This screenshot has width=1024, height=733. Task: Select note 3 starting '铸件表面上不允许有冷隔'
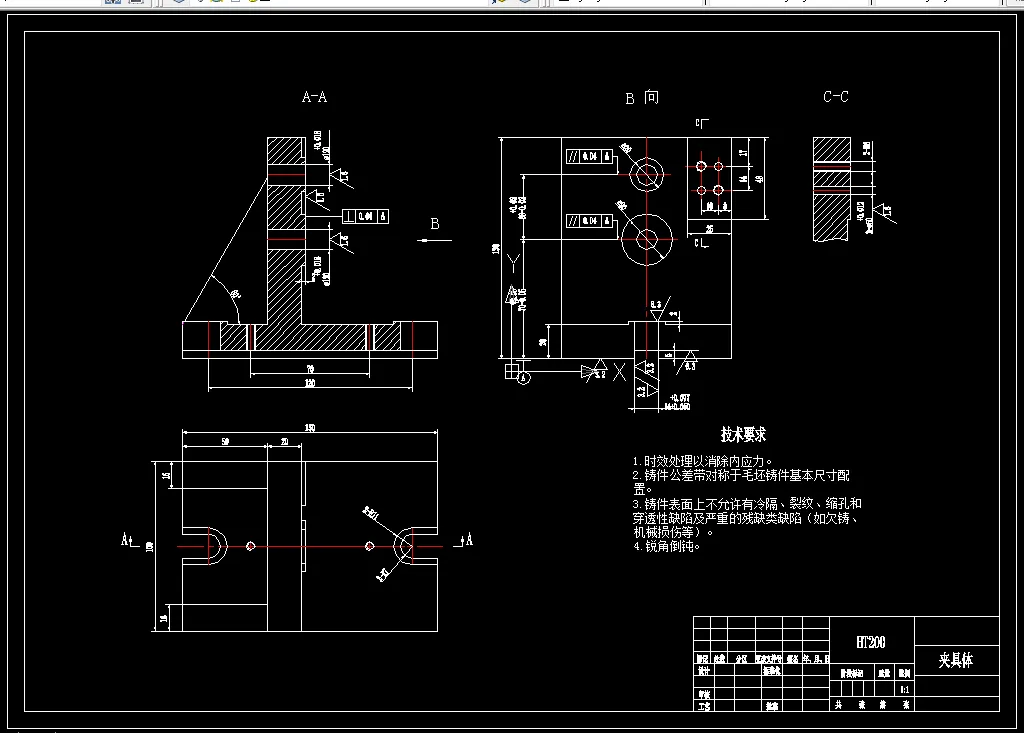point(747,517)
